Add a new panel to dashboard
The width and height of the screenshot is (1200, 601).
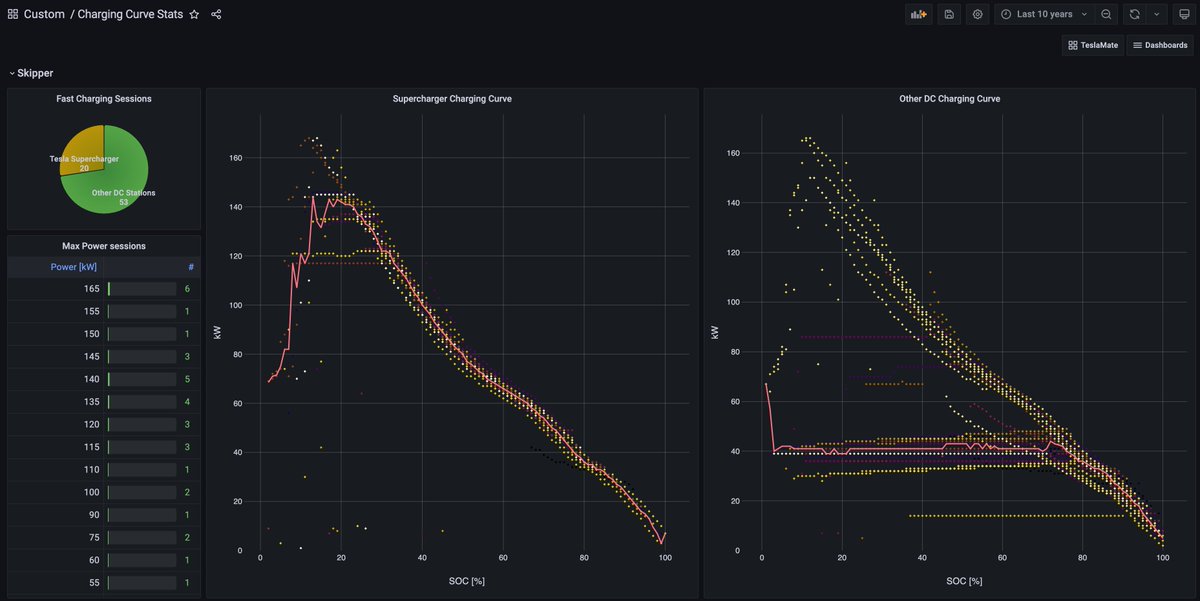(x=918, y=14)
